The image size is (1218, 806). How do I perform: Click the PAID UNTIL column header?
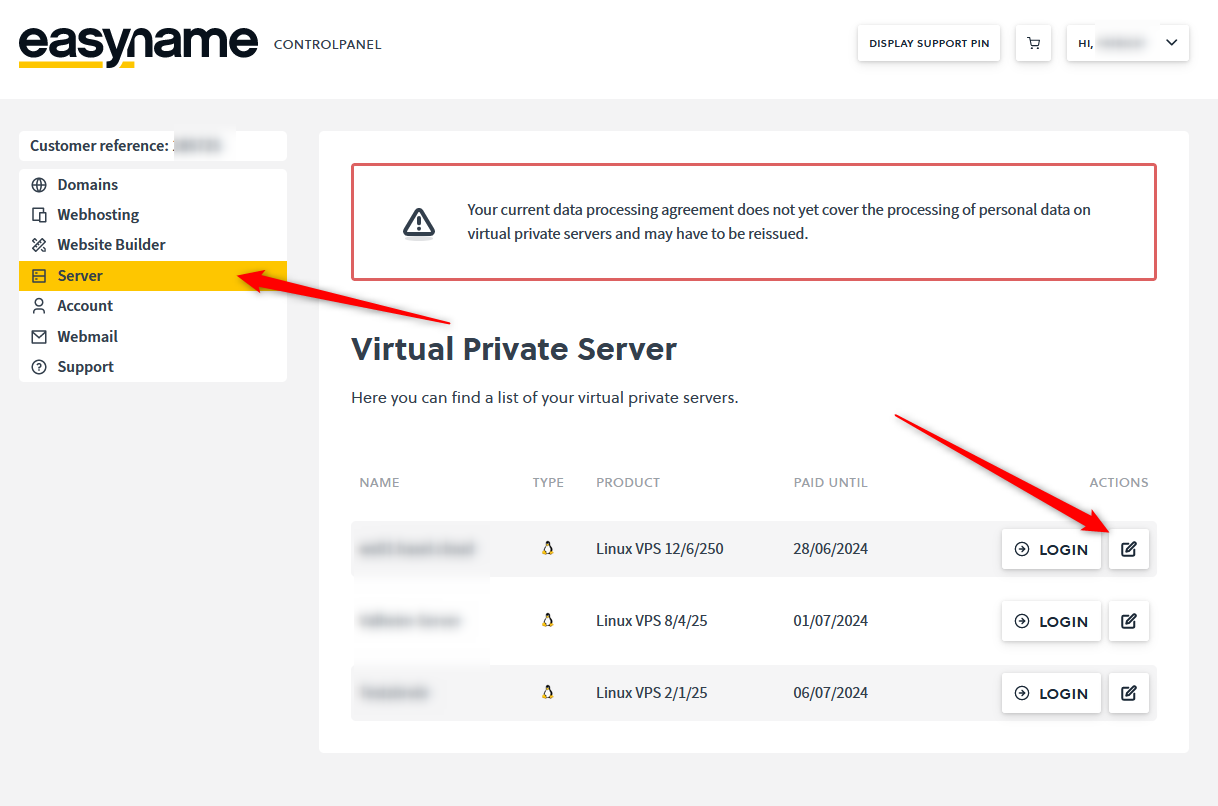pyautogui.click(x=831, y=482)
